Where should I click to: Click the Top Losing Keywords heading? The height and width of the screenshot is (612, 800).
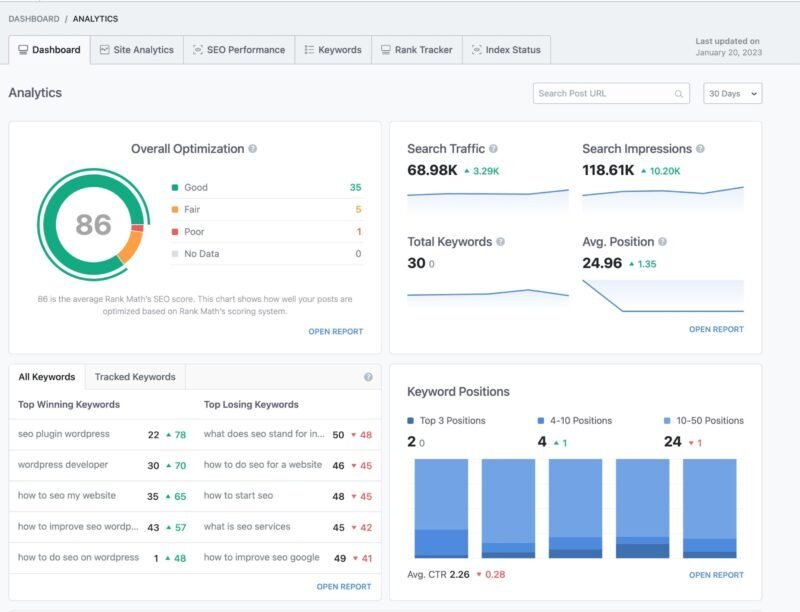251,404
